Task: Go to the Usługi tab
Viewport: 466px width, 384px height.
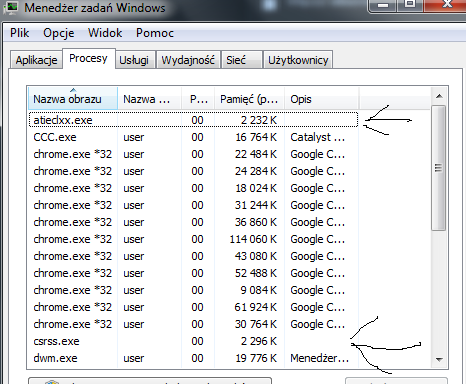Action: tap(134, 60)
